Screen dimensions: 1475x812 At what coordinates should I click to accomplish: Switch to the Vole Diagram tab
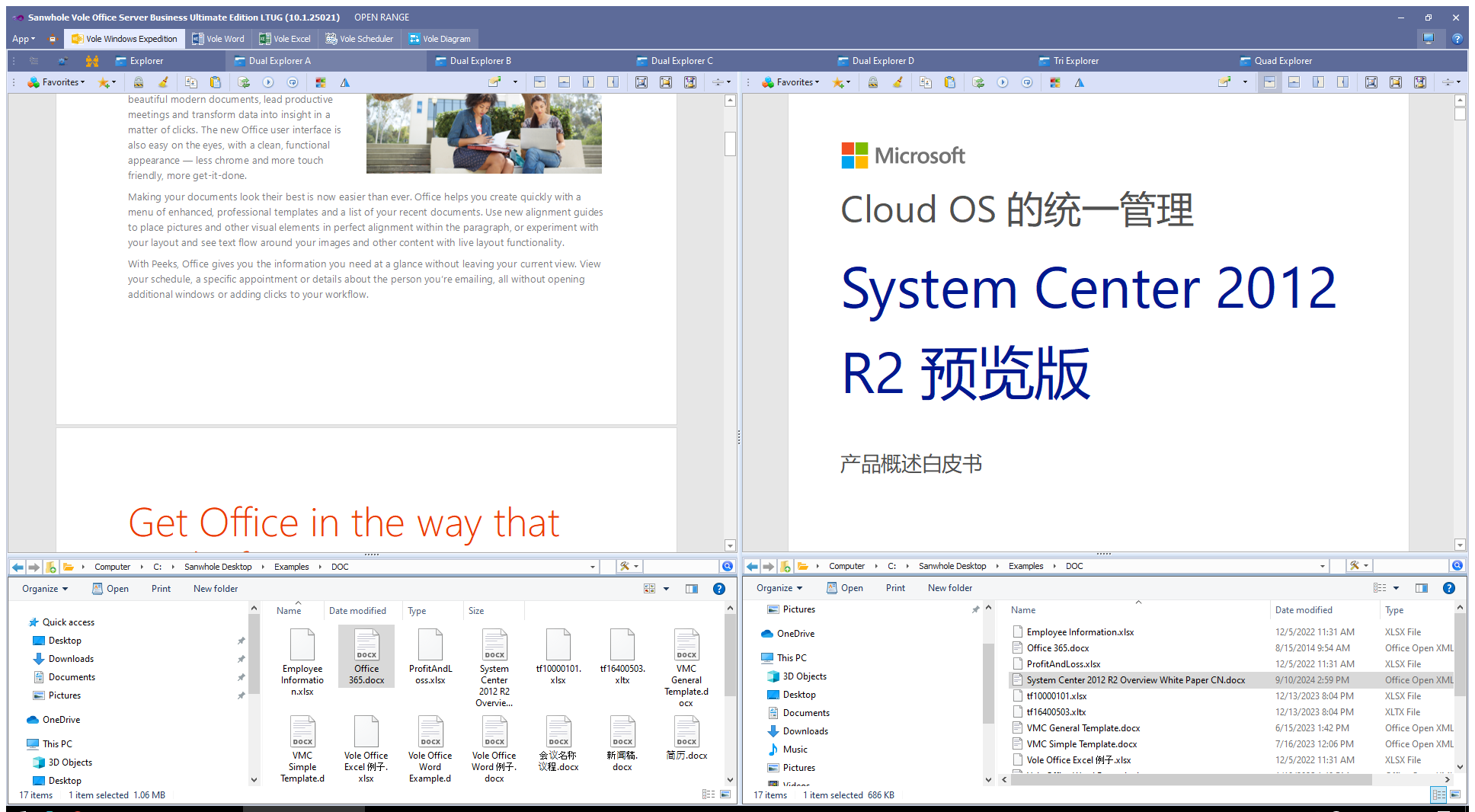(440, 39)
